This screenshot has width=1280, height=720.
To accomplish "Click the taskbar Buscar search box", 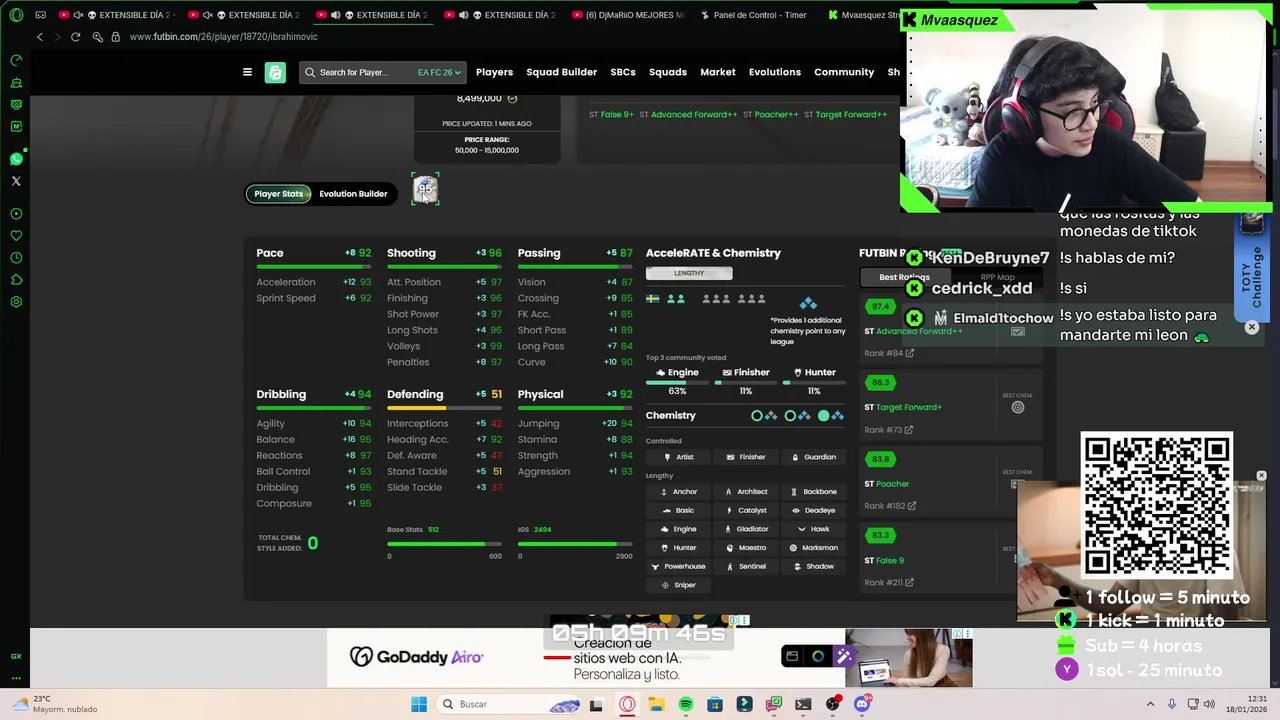I will point(510,704).
